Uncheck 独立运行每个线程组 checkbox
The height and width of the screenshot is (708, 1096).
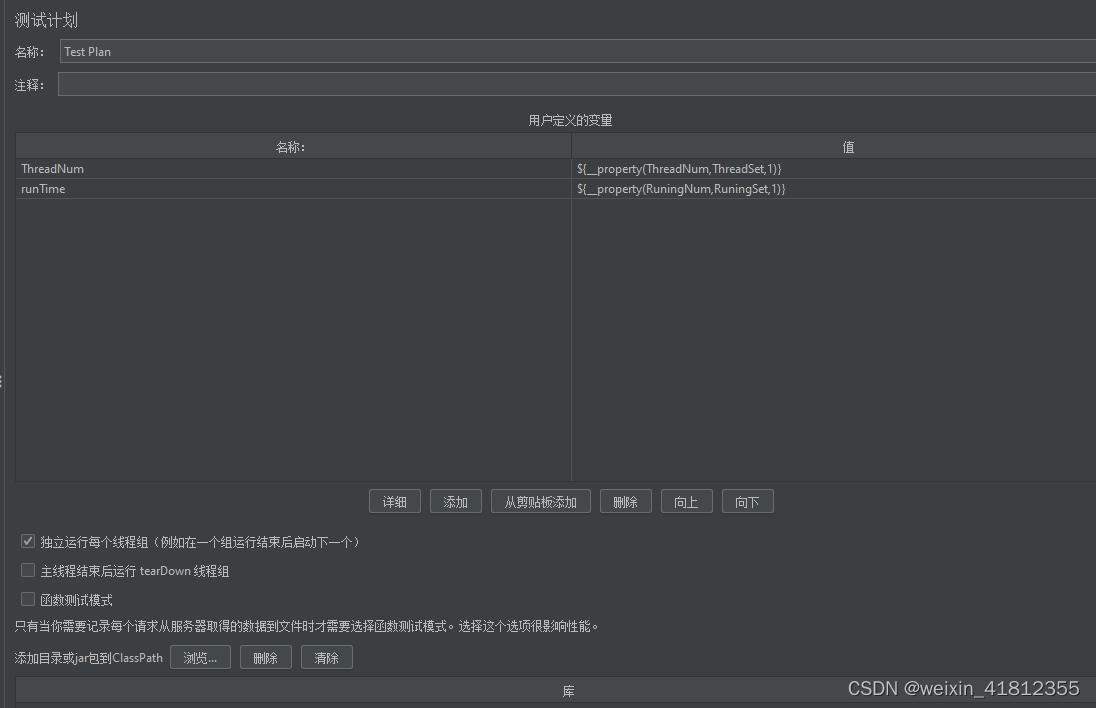coord(28,541)
